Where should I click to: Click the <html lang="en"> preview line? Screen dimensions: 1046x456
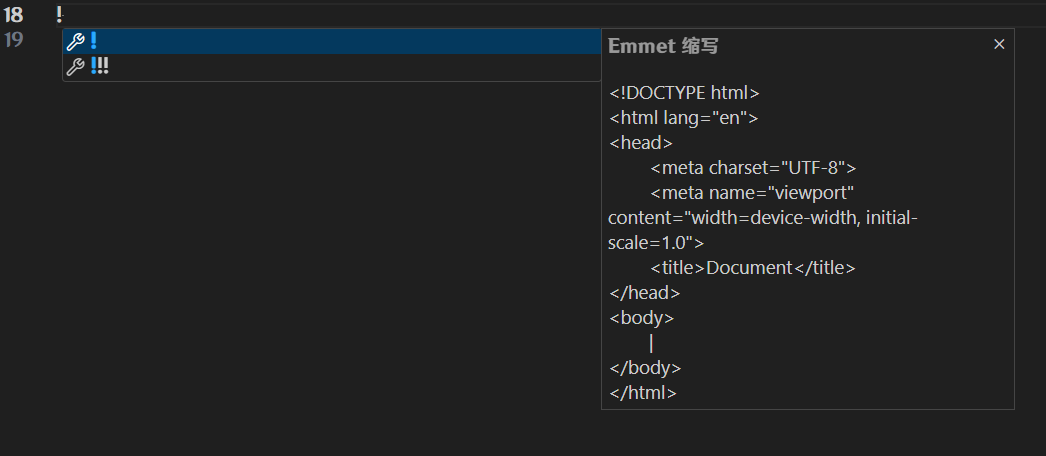[684, 118]
